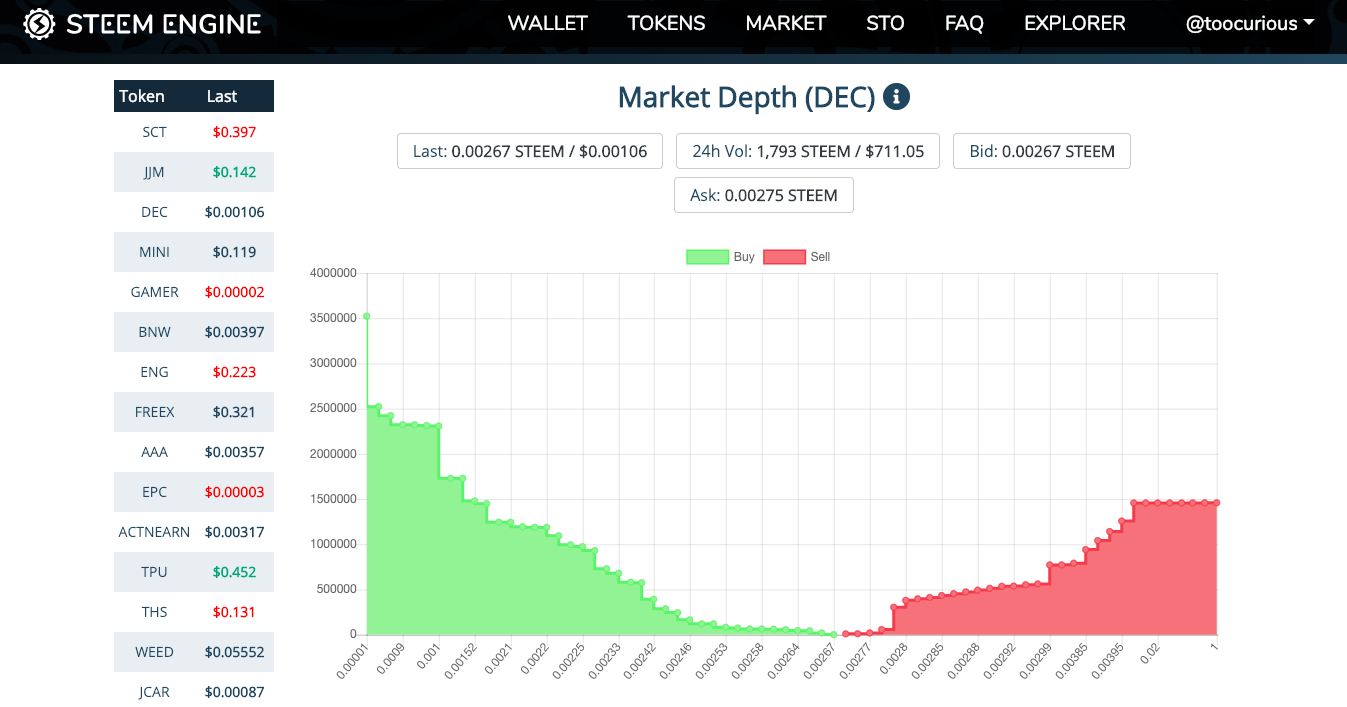
Task: Open the @toocurious account dropdown
Action: click(1249, 24)
